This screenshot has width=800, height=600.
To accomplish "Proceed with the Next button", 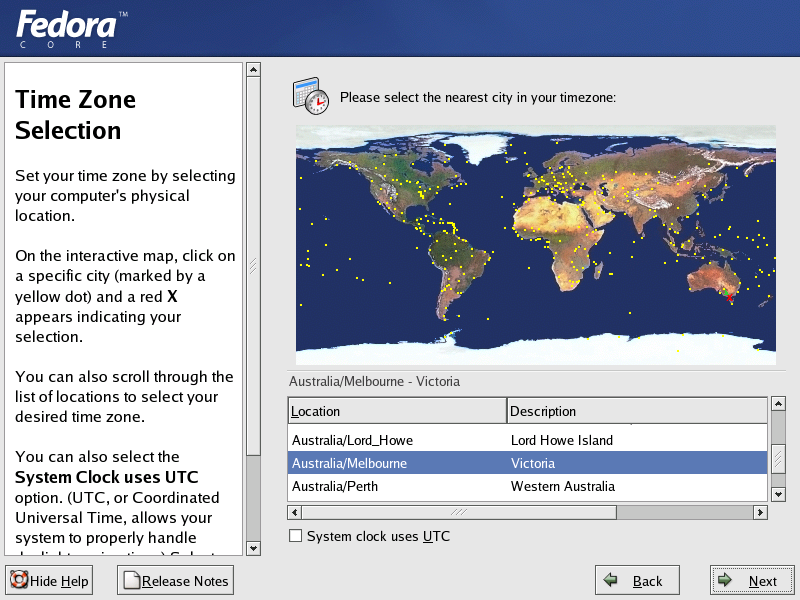I will click(752, 580).
